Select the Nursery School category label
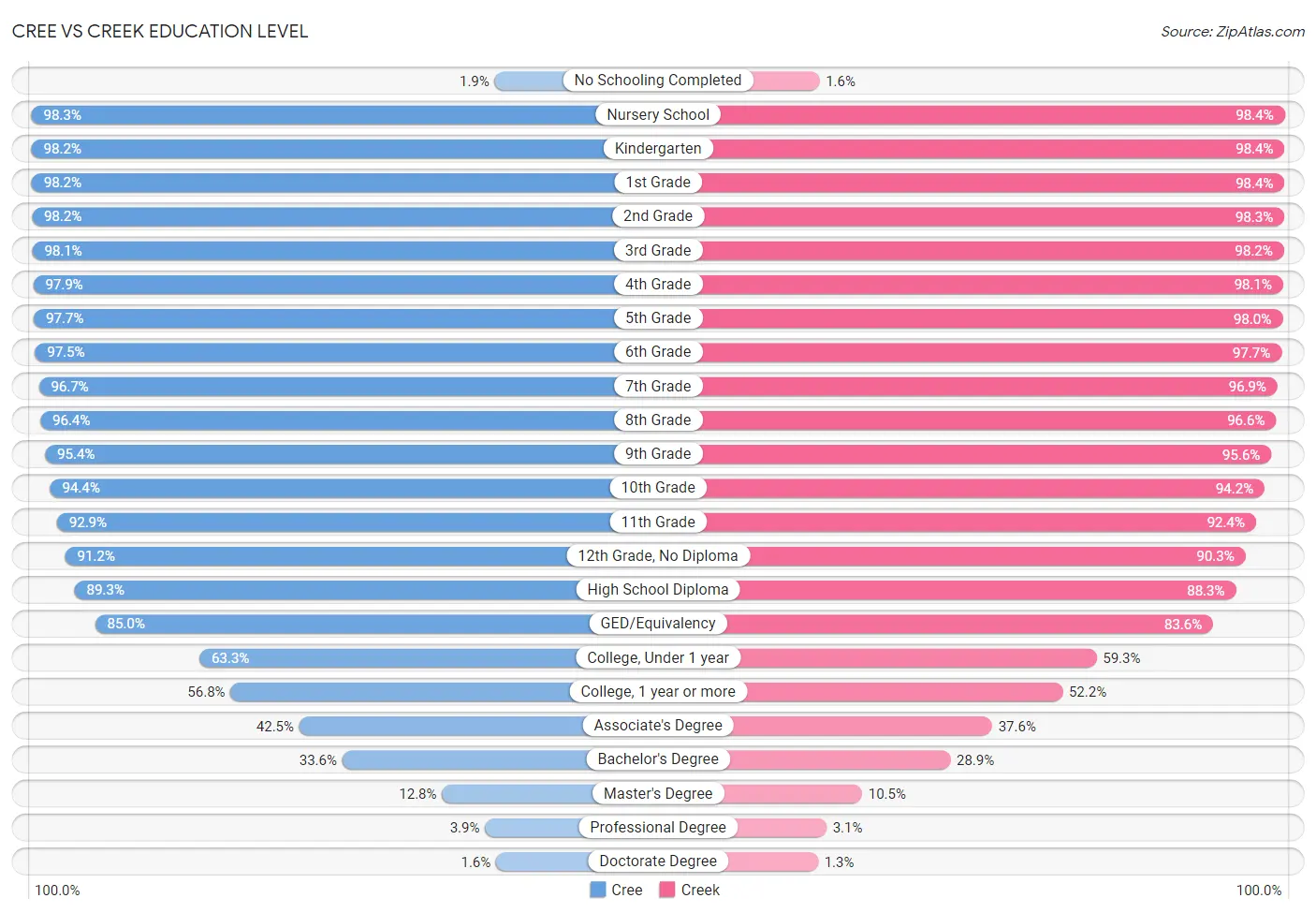 point(658,114)
